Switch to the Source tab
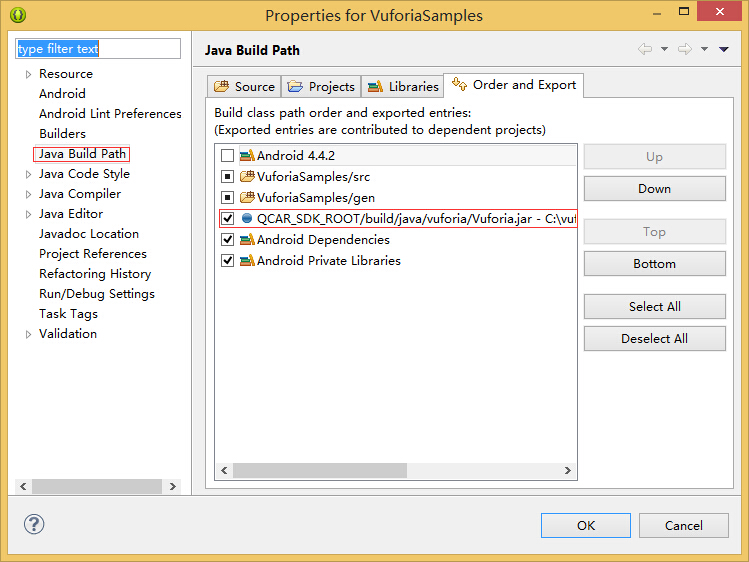 click(245, 86)
